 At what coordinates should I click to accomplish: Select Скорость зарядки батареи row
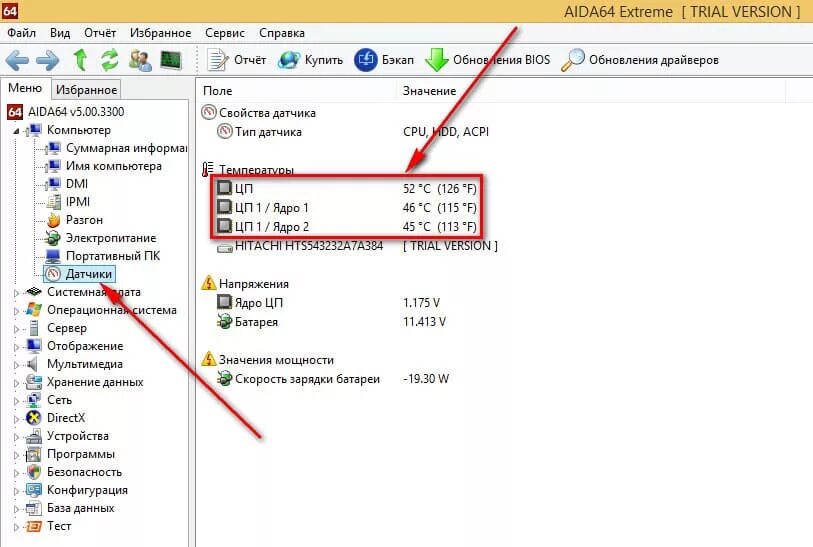pyautogui.click(x=332, y=378)
